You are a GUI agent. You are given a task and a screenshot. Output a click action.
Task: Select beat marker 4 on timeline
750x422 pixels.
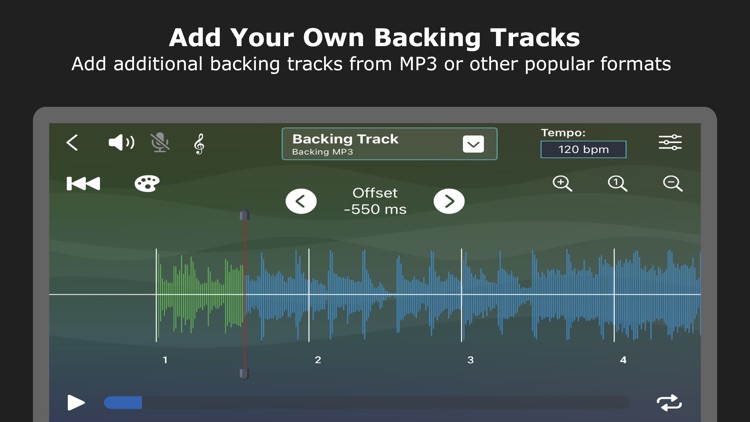(623, 360)
